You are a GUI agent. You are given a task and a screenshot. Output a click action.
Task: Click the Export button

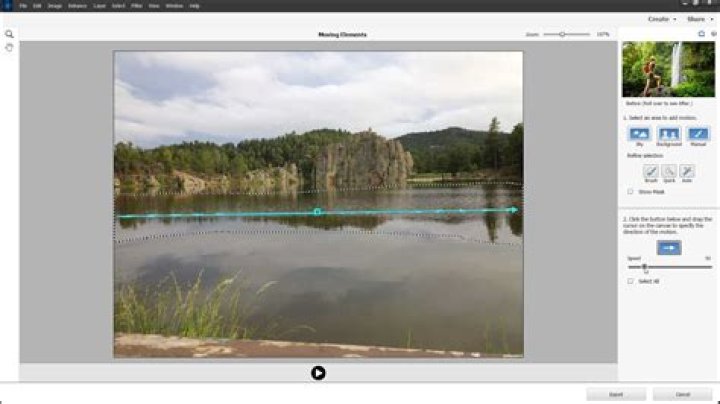616,394
